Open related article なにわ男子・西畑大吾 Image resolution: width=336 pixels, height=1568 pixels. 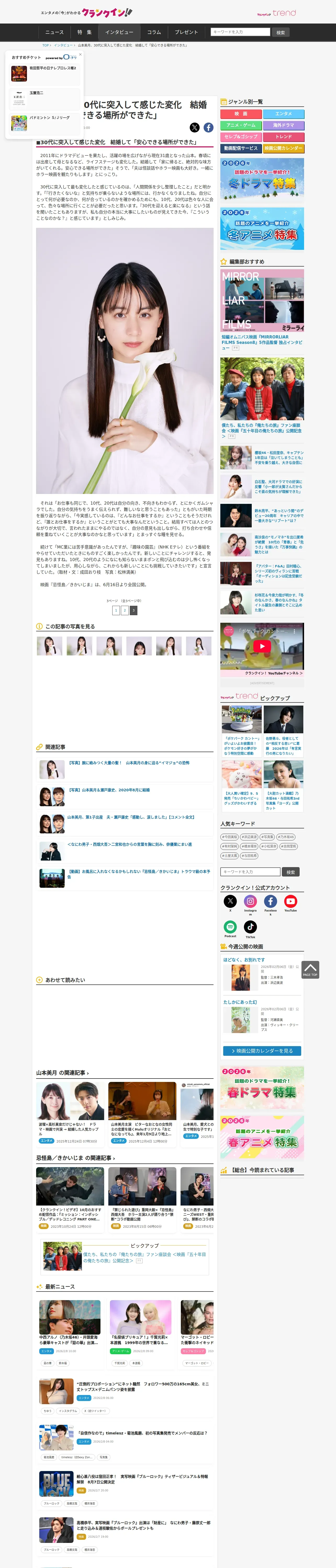pyautogui.click(x=130, y=844)
